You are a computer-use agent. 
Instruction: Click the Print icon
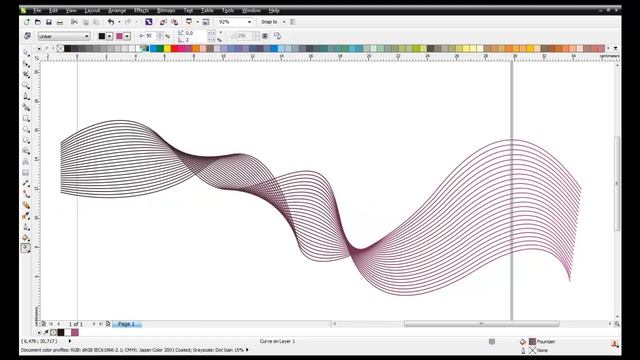click(60, 22)
